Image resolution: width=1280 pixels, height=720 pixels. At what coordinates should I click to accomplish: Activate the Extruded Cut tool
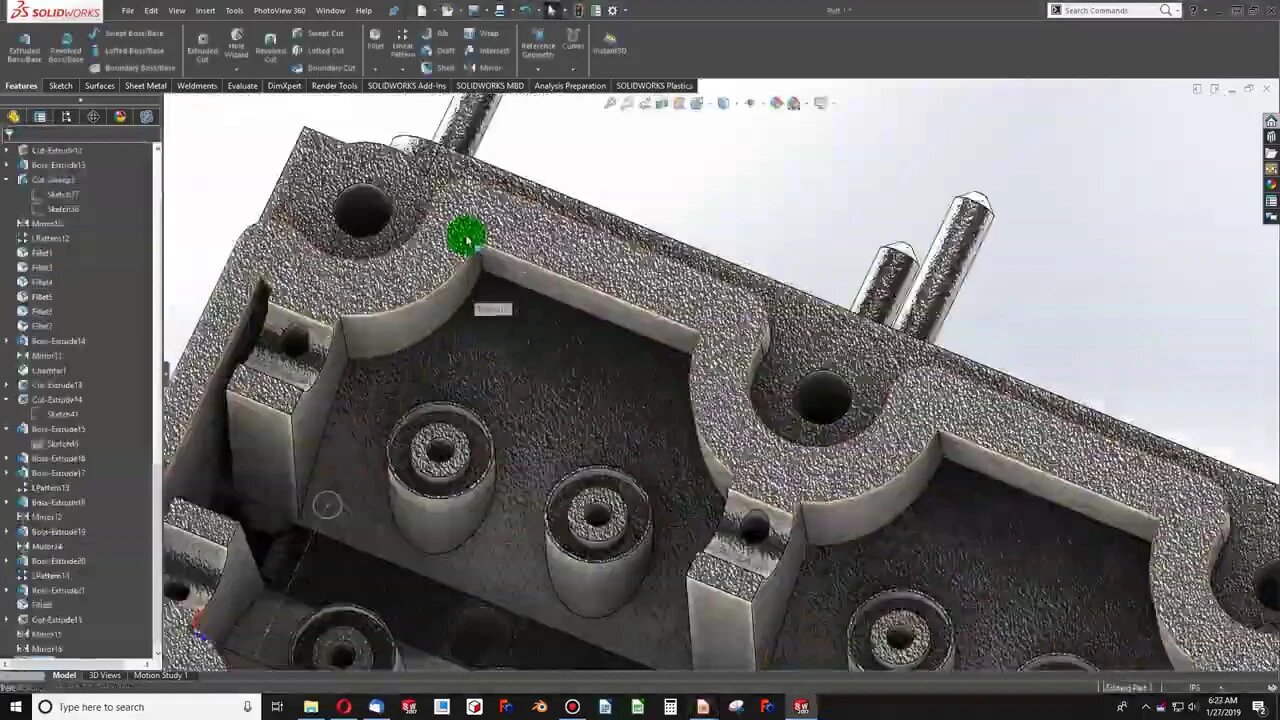pos(202,47)
